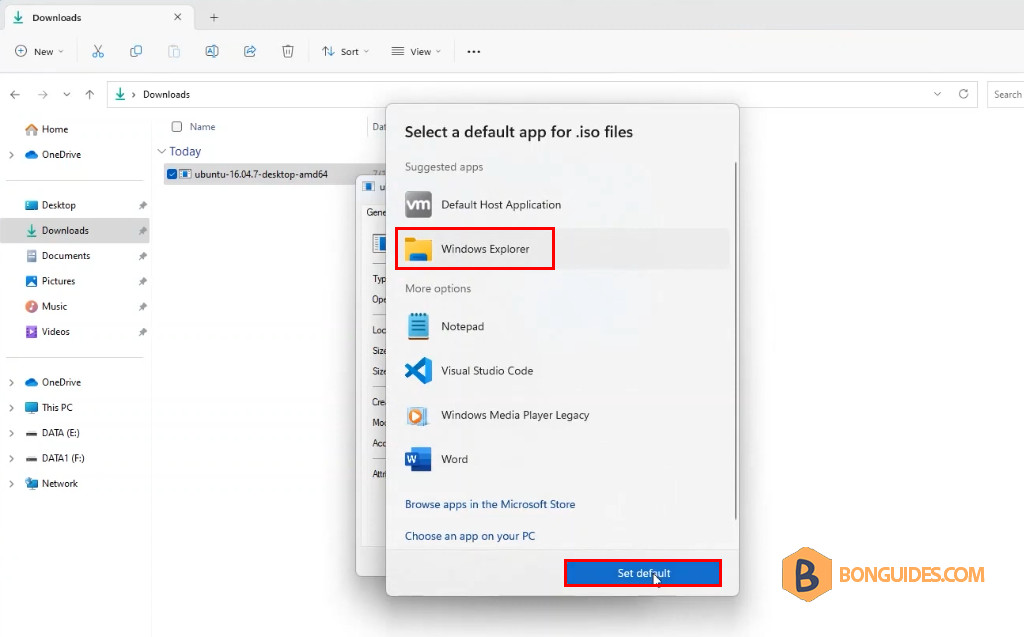This screenshot has width=1024, height=637.
Task: Expand lower OneDrive tree node
Action: click(x=11, y=383)
